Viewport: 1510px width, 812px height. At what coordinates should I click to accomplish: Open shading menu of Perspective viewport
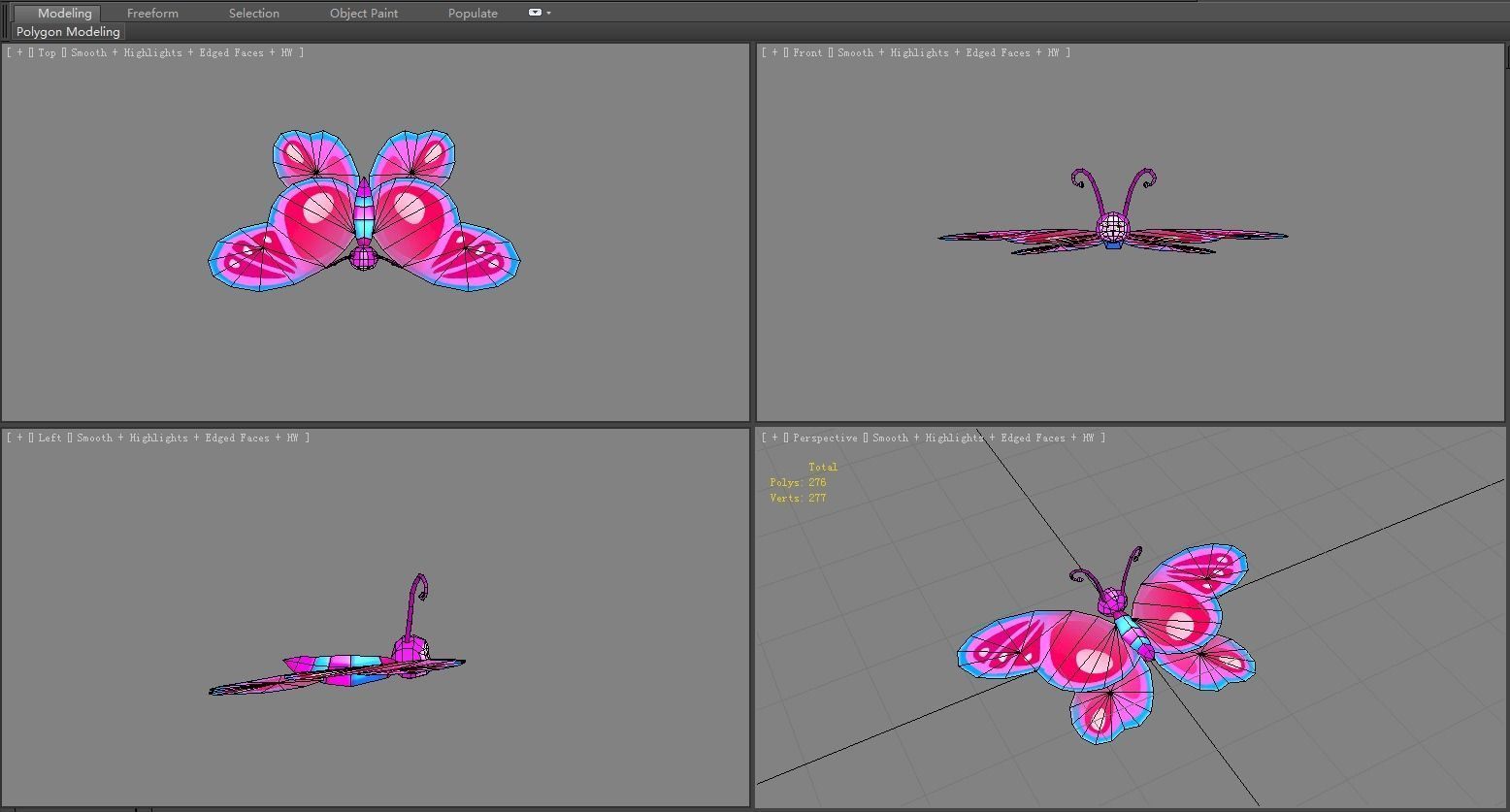coord(984,438)
